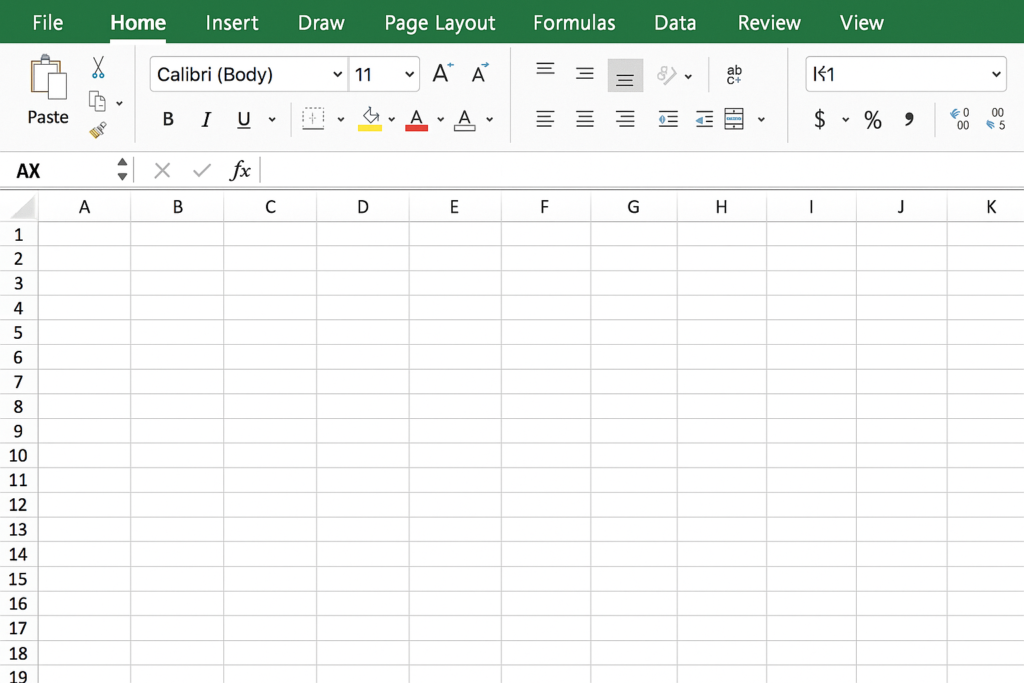Click the Merge cells button

point(734,119)
